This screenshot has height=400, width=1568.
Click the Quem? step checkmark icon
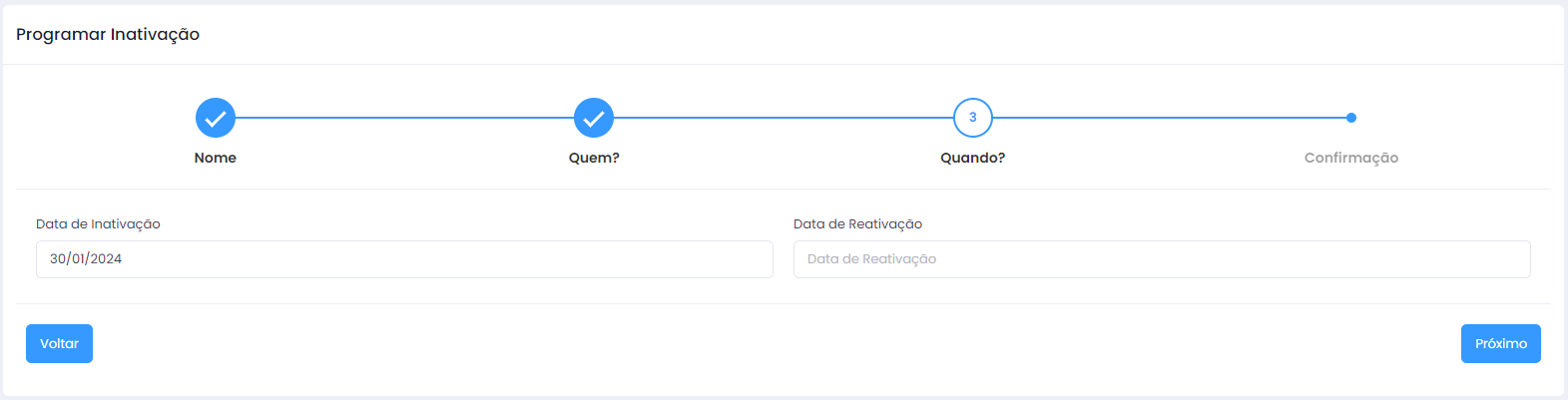point(594,118)
